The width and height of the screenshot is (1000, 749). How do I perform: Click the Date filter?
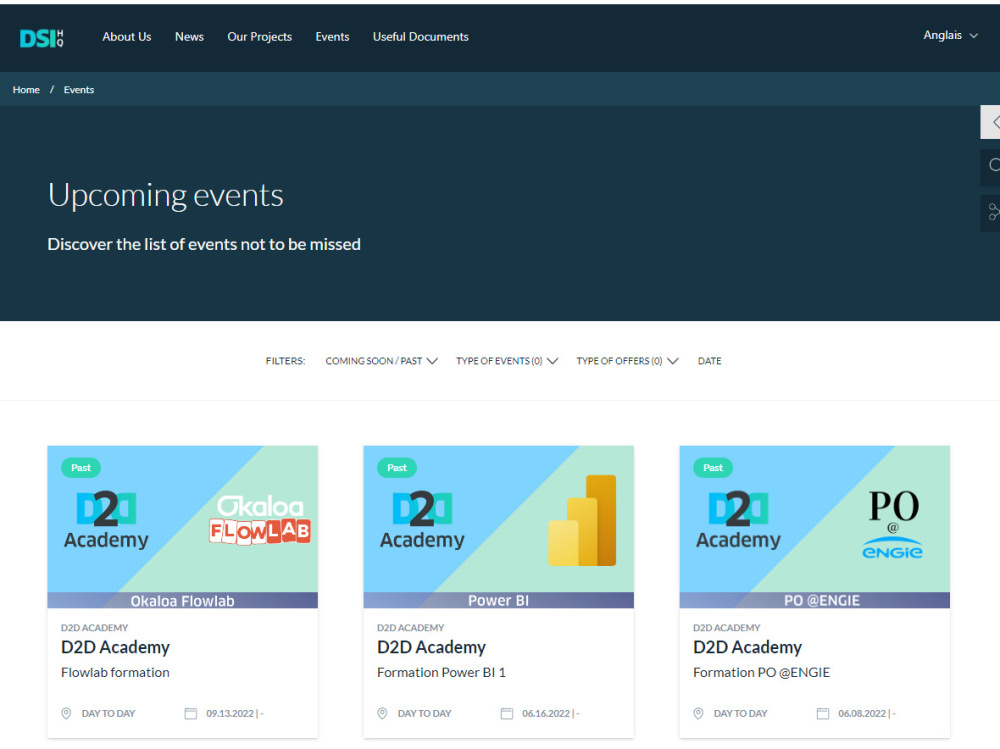coord(709,361)
